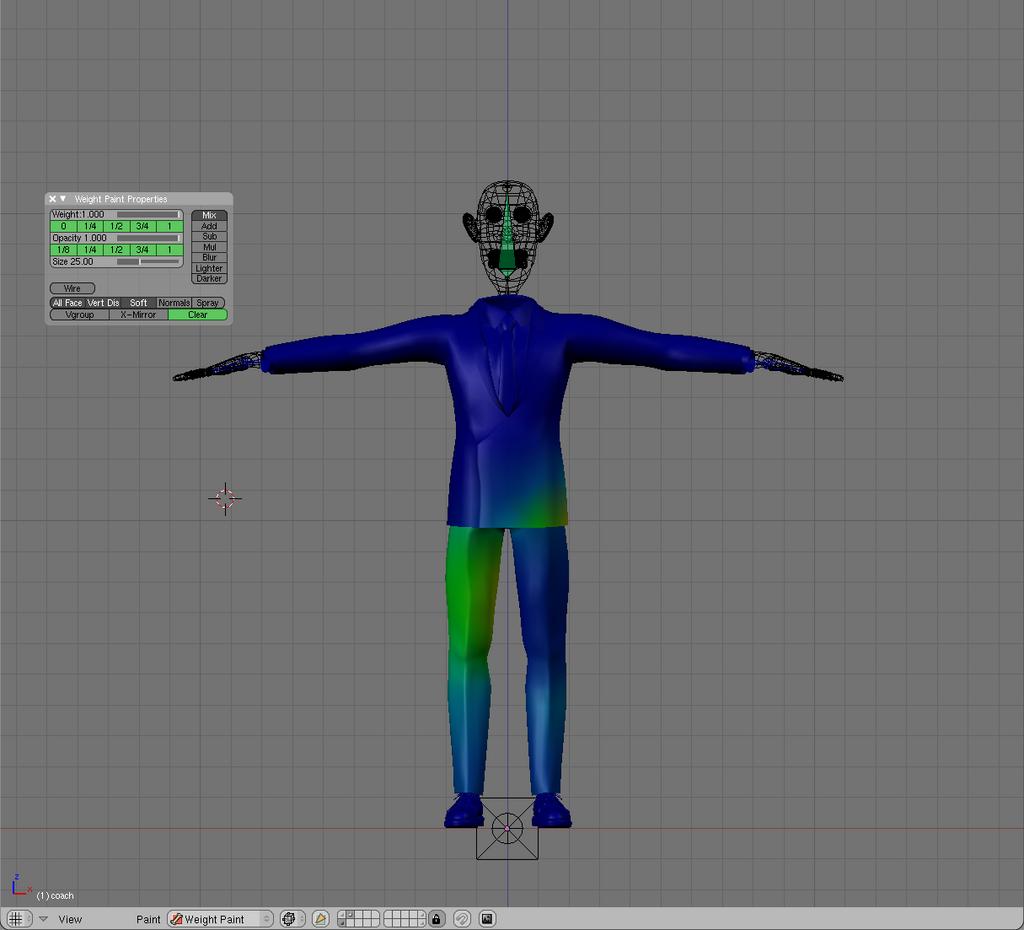Set opacity preset to 1/4
This screenshot has height=930, width=1024.
tap(90, 249)
